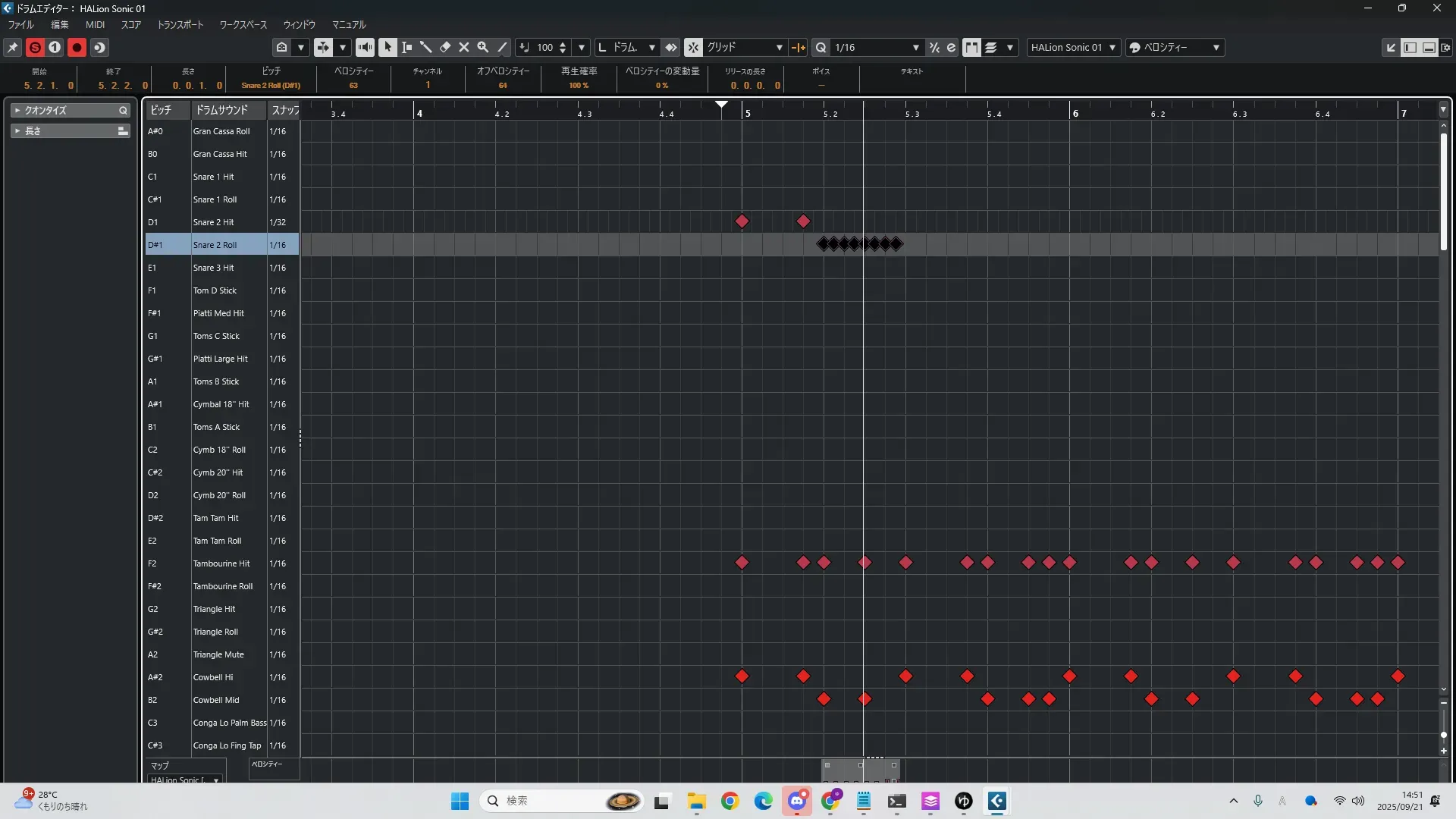
Task: Select the Snare 2 Roll drum row
Action: [x=215, y=245]
